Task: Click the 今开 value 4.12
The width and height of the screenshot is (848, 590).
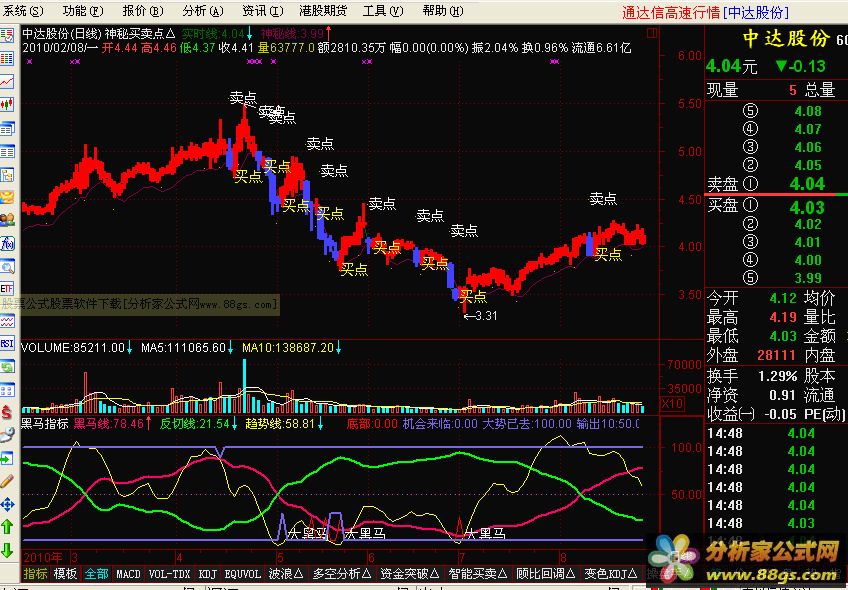Action: click(x=783, y=298)
